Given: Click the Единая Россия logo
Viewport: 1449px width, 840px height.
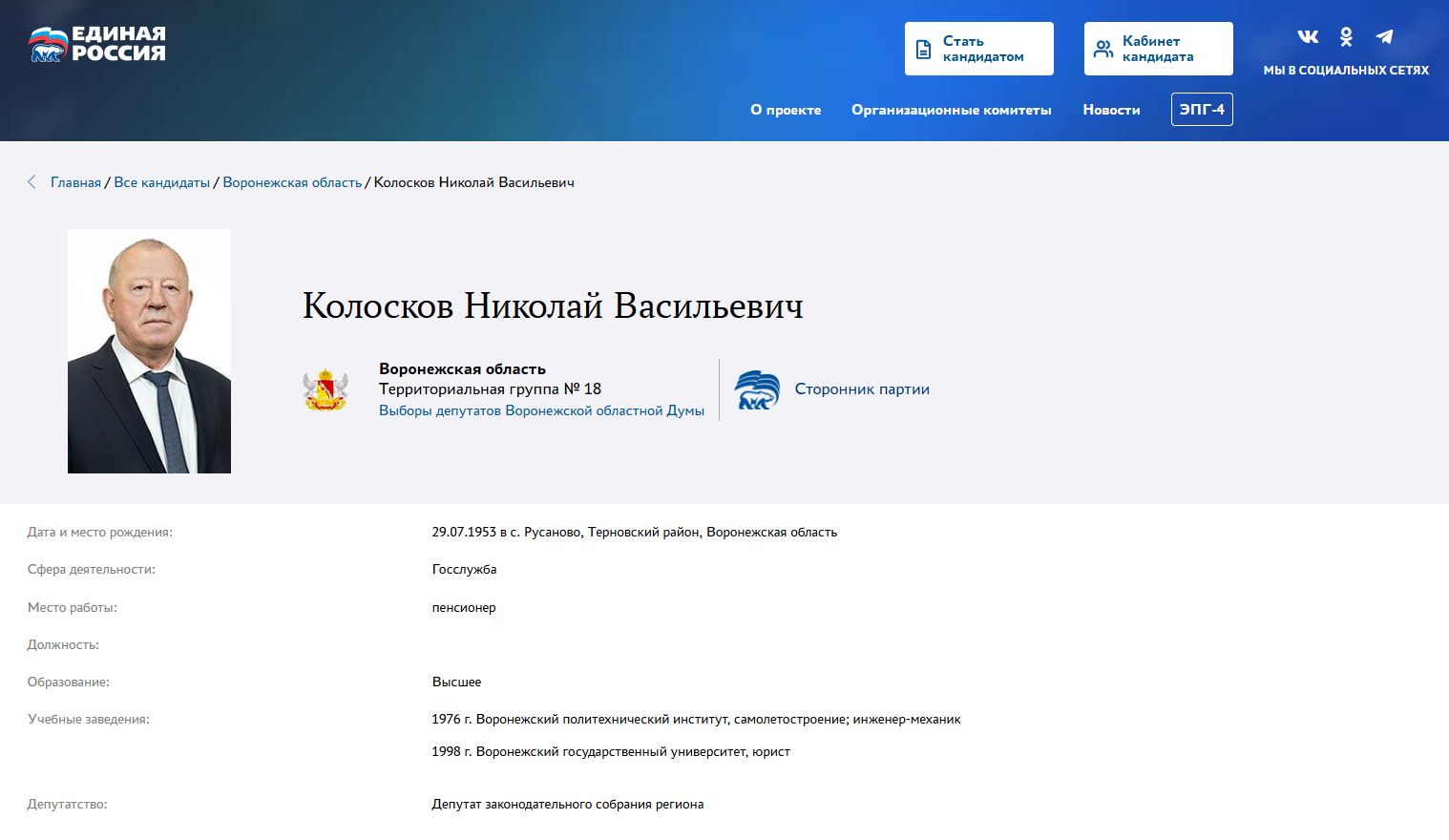Looking at the screenshot, I should point(96,44).
